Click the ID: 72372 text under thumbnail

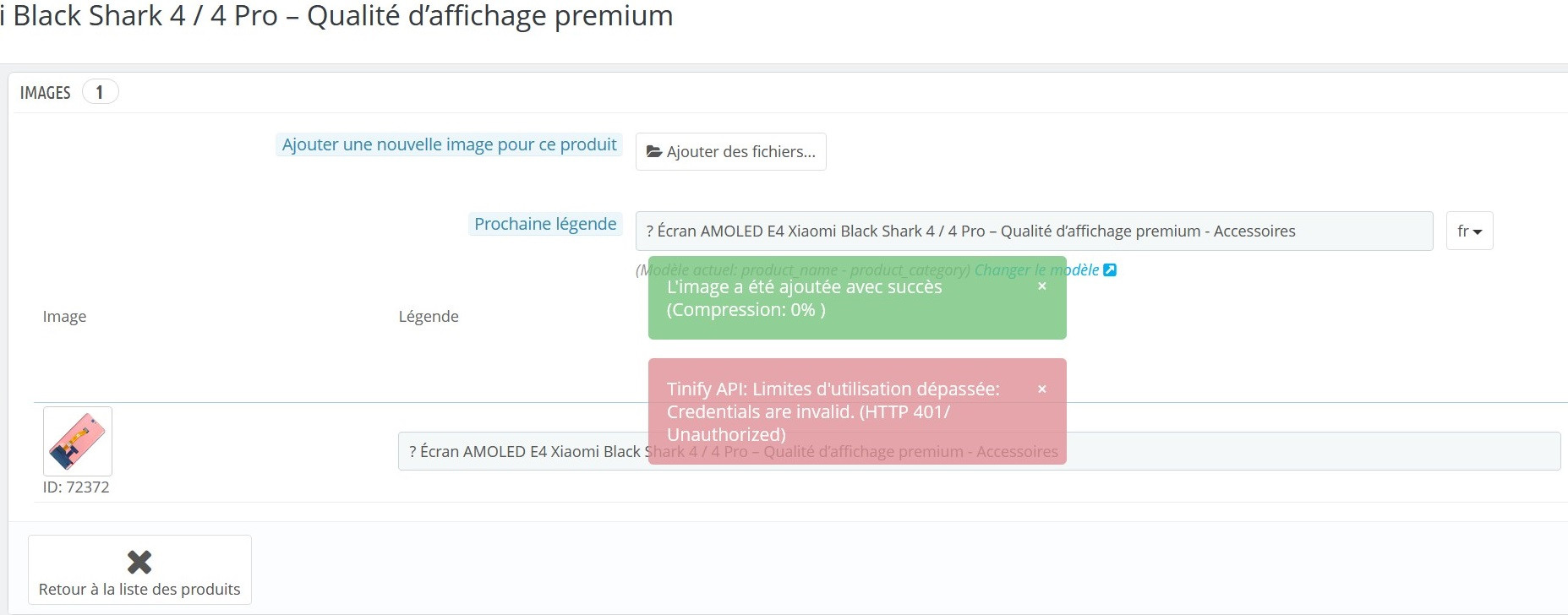[x=76, y=487]
